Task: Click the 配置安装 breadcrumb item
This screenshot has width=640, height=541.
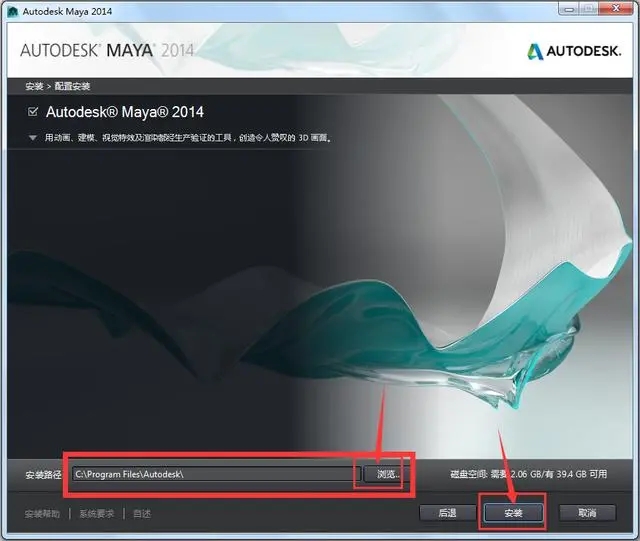Action: [x=72, y=86]
